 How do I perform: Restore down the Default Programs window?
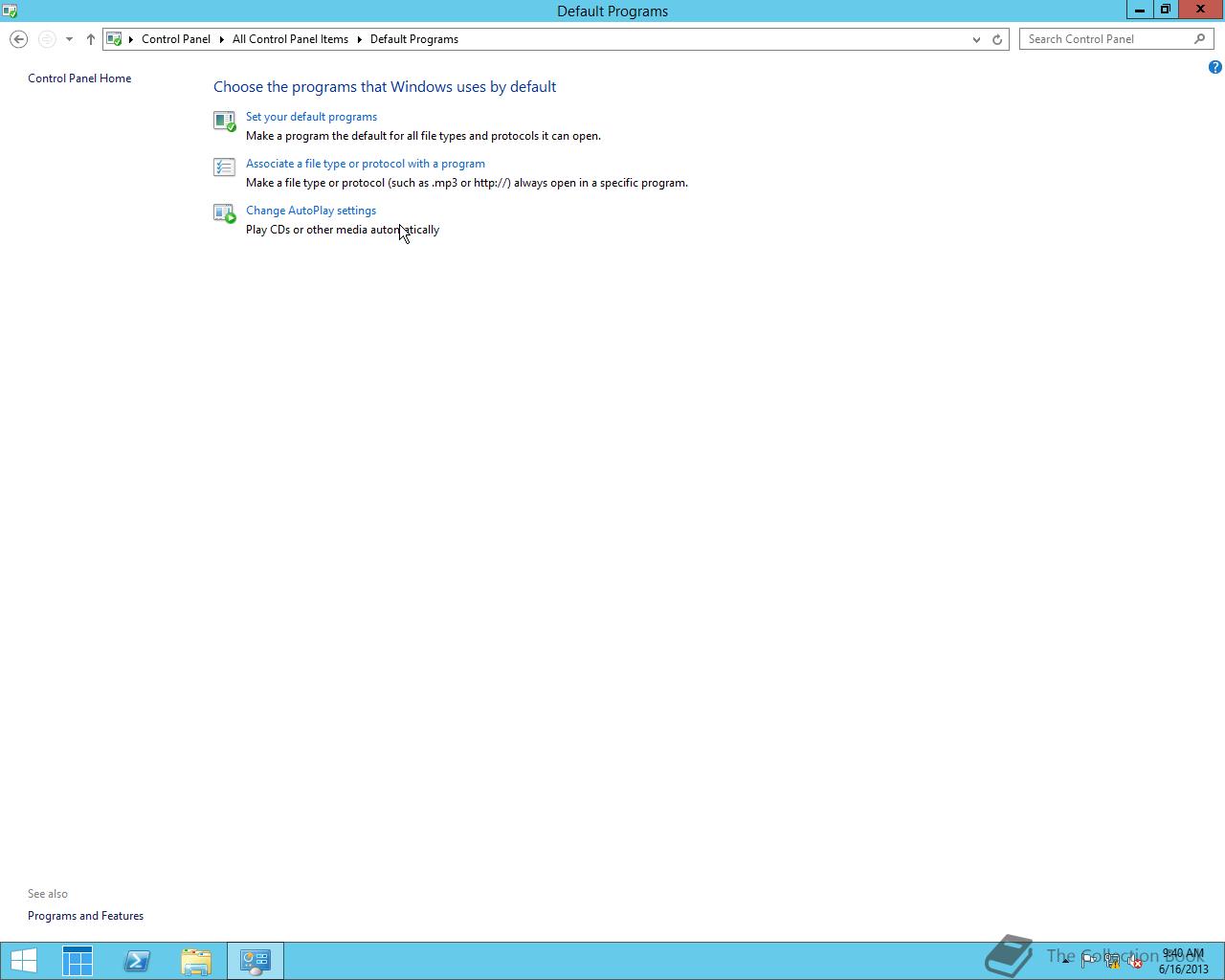(1165, 10)
